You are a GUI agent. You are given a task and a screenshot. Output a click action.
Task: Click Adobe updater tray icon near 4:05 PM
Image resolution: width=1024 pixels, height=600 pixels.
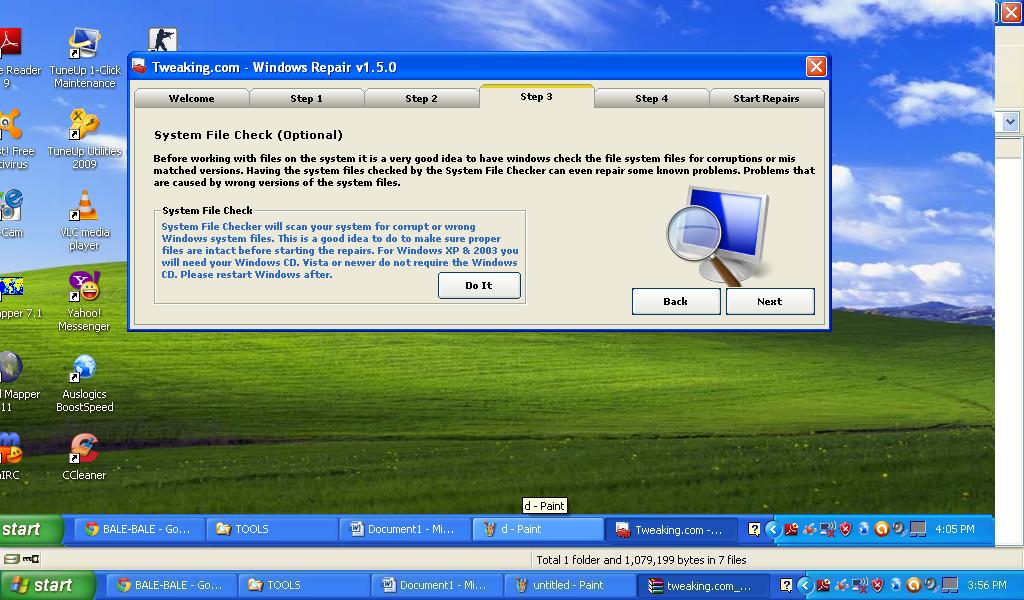coord(792,529)
